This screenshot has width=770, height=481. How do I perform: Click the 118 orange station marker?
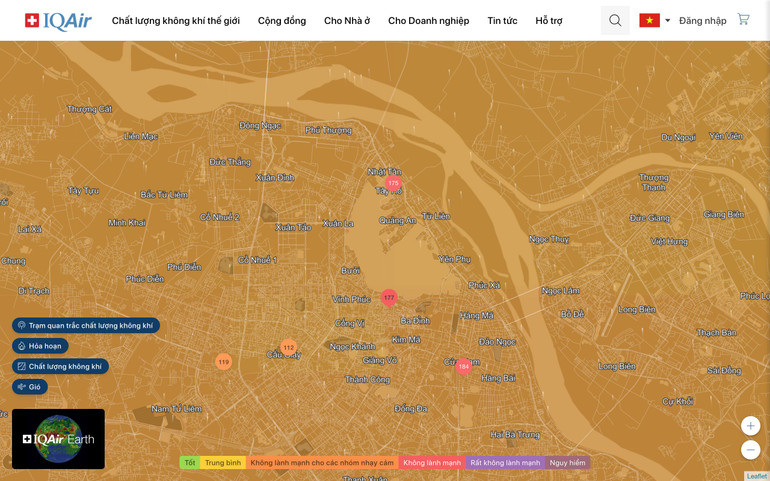tap(224, 361)
